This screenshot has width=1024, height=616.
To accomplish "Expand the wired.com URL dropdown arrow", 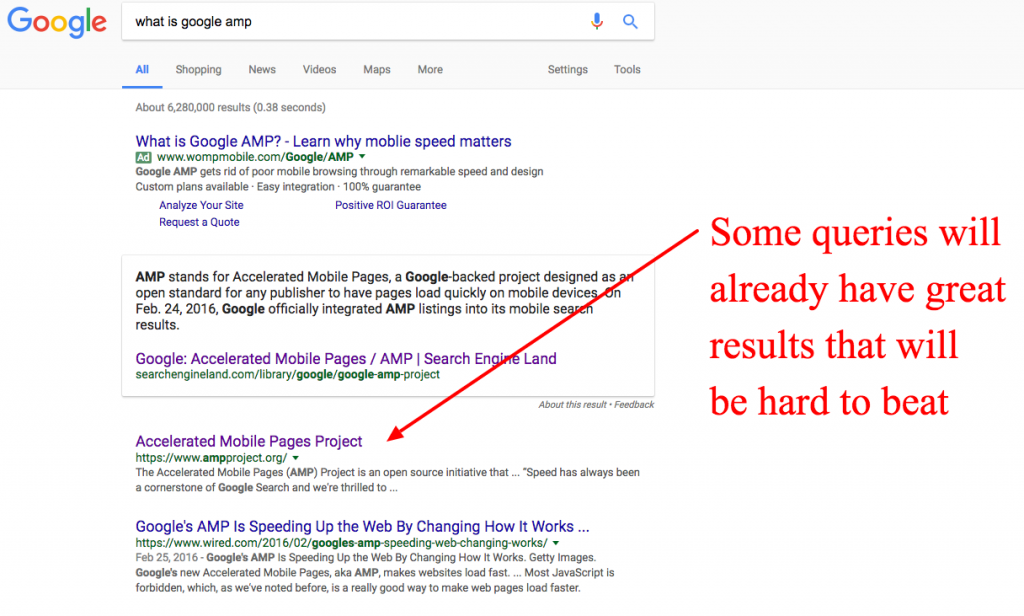I will point(556,543).
